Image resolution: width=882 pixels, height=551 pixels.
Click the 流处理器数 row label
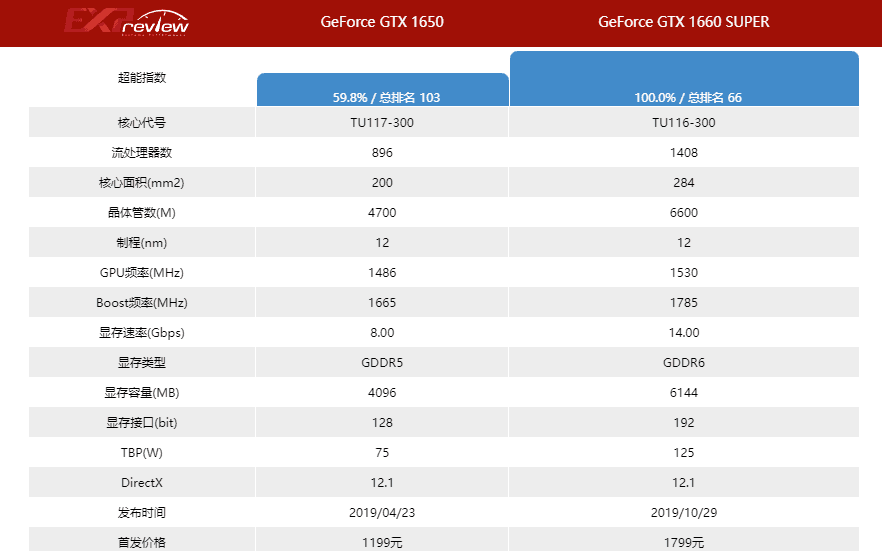[x=142, y=152]
